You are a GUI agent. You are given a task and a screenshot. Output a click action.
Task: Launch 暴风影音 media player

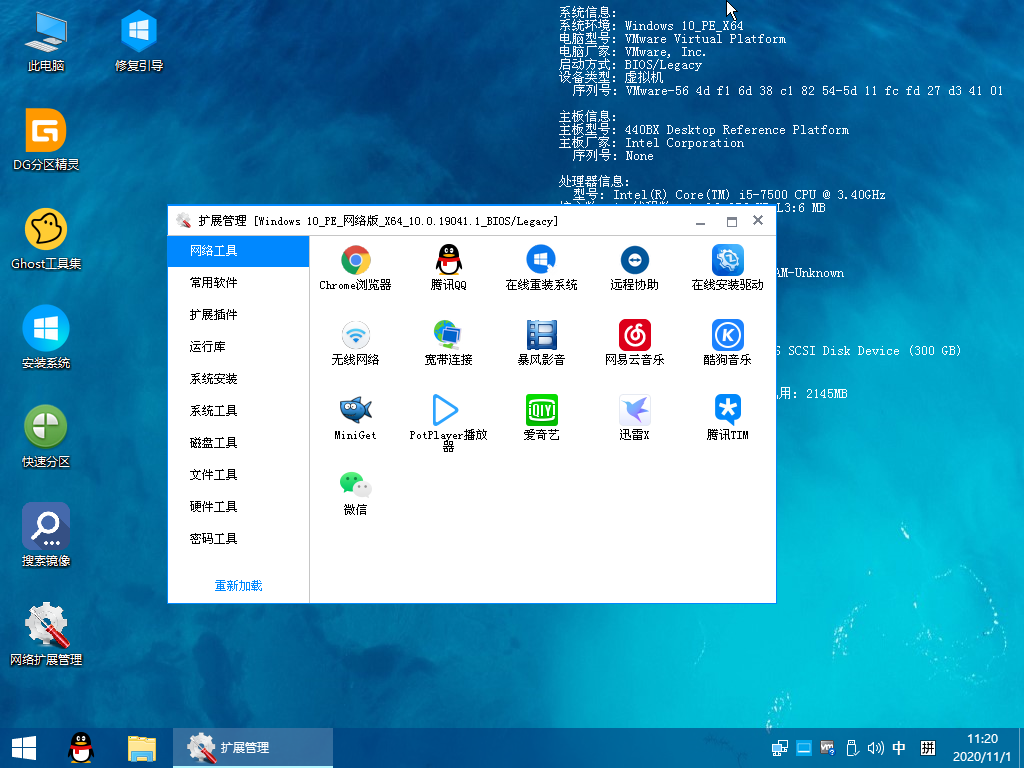541,343
